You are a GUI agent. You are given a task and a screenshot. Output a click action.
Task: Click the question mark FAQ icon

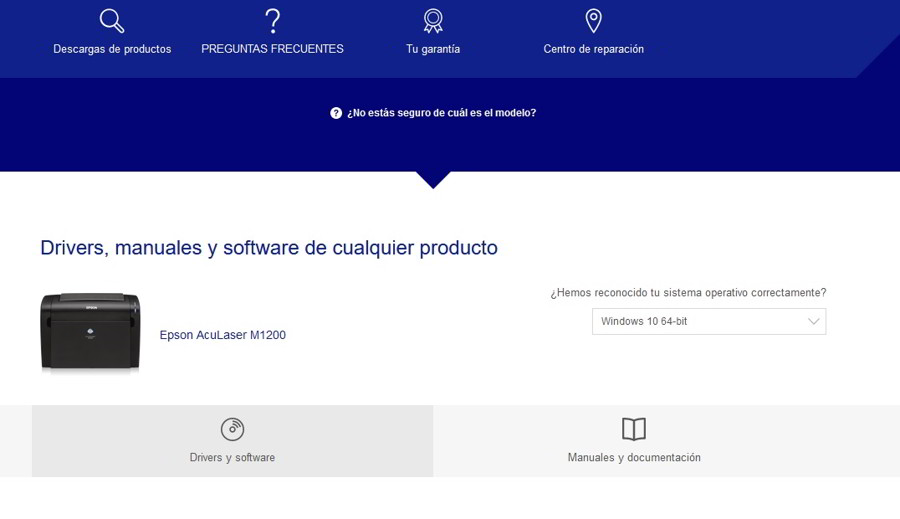click(x=272, y=21)
